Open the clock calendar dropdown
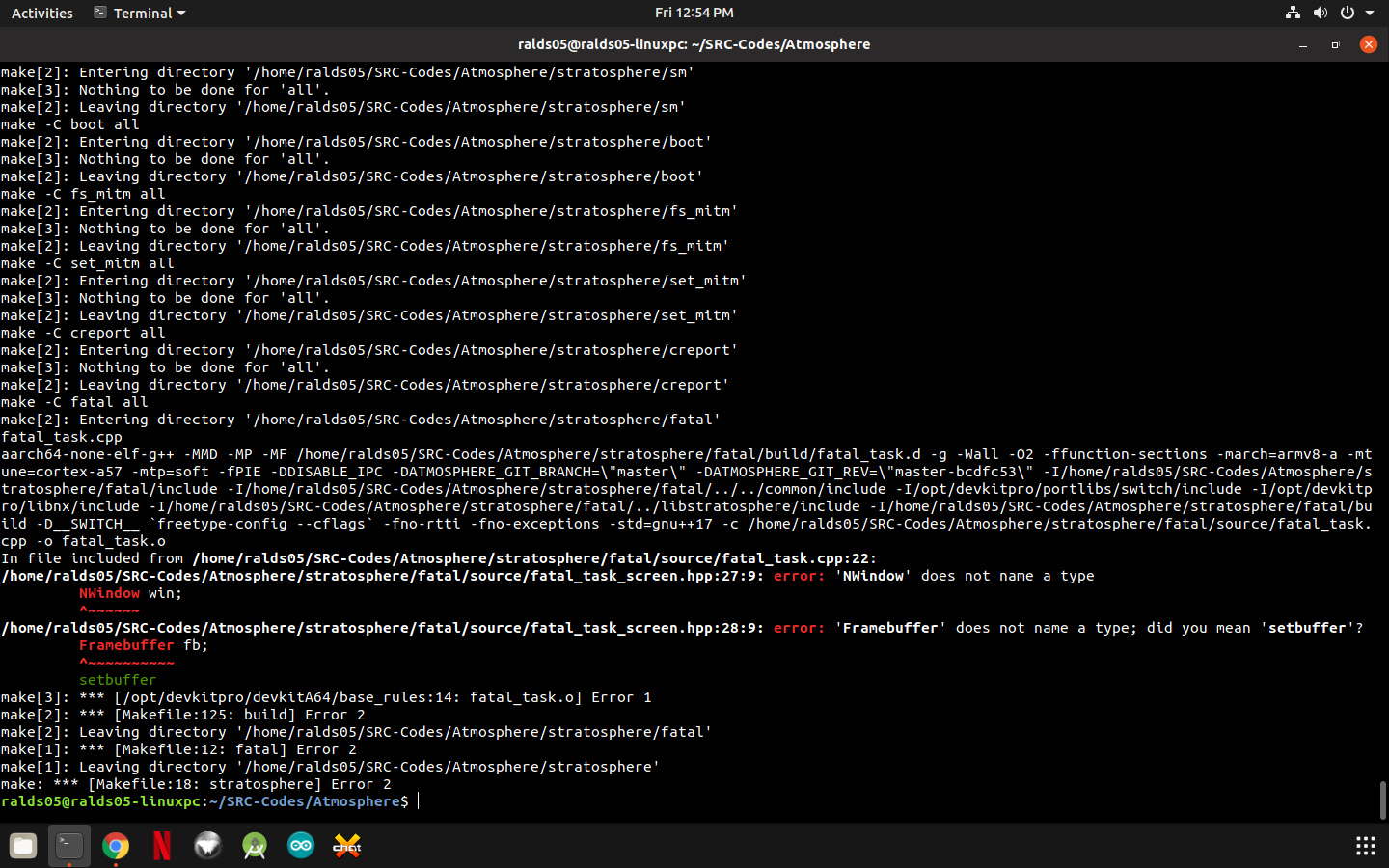1389x868 pixels. (694, 13)
